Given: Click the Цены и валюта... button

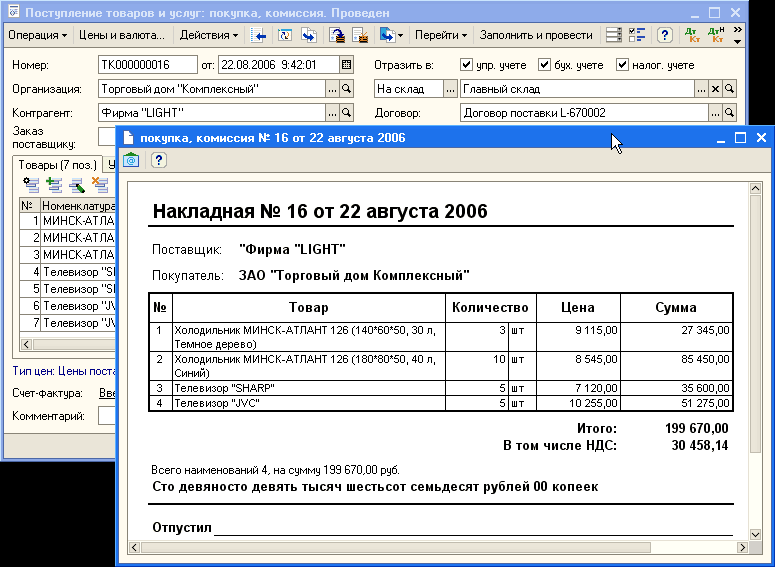Looking at the screenshot, I should (122, 35).
